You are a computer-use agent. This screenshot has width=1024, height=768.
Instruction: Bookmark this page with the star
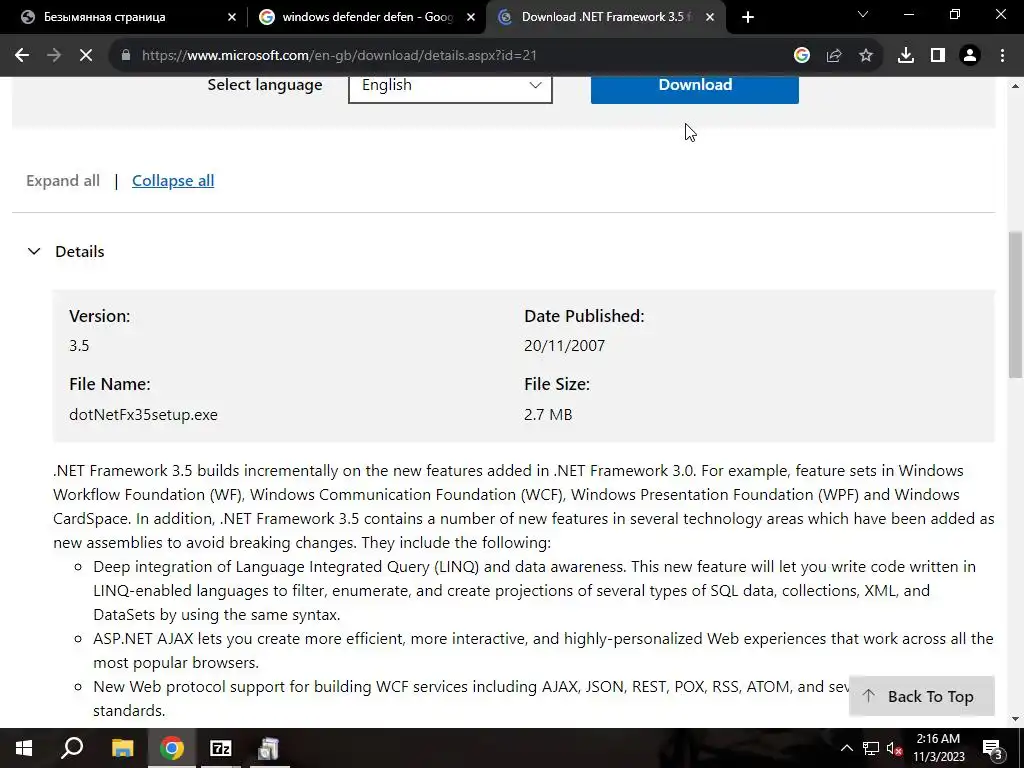click(x=866, y=56)
